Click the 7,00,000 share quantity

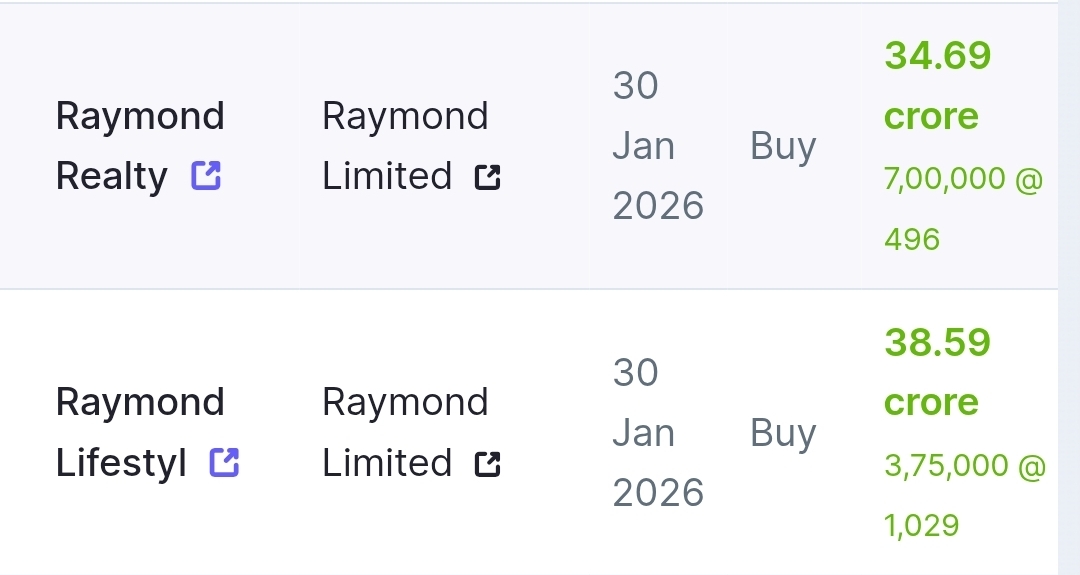tap(945, 179)
